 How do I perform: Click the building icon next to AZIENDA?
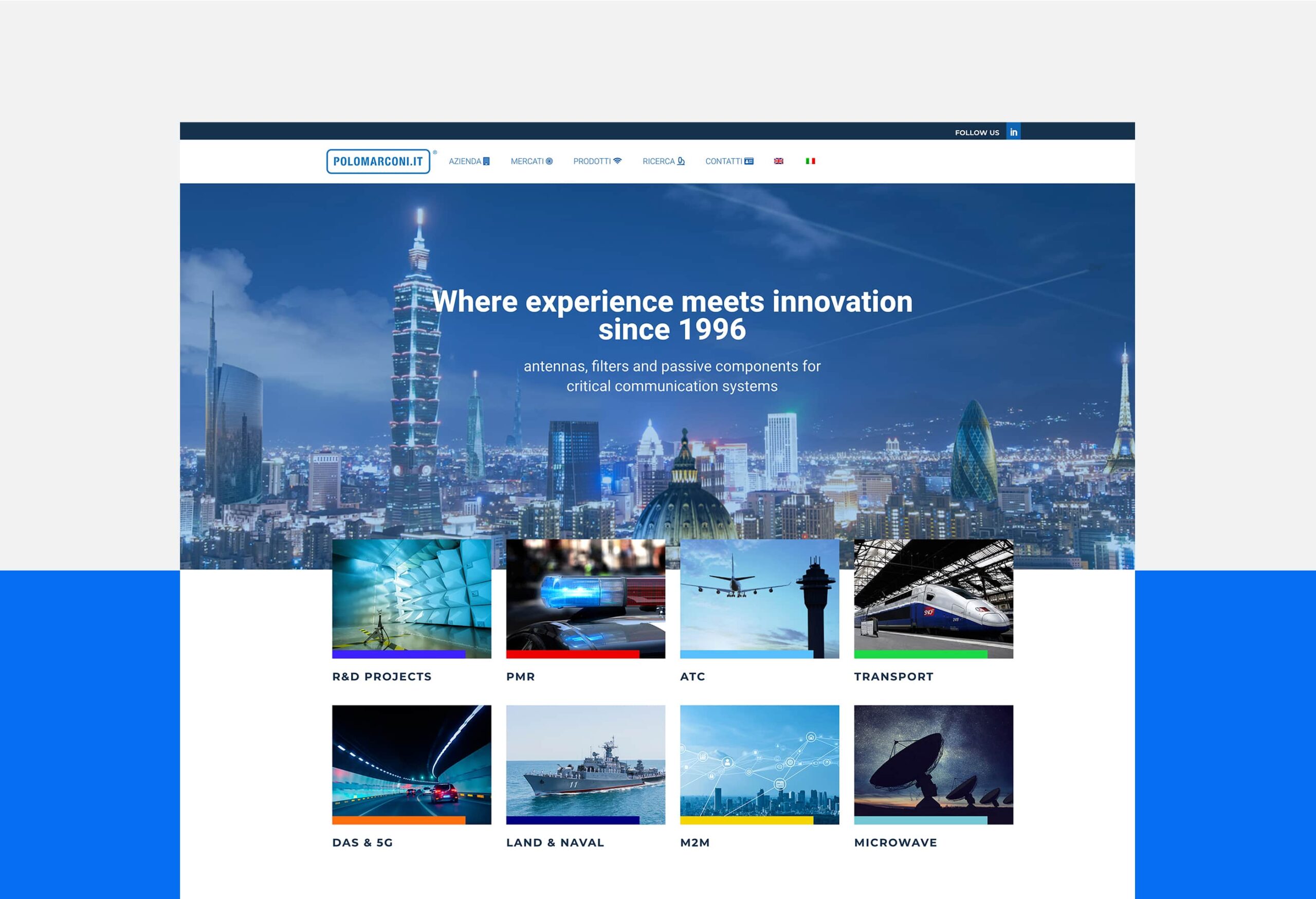[x=486, y=161]
